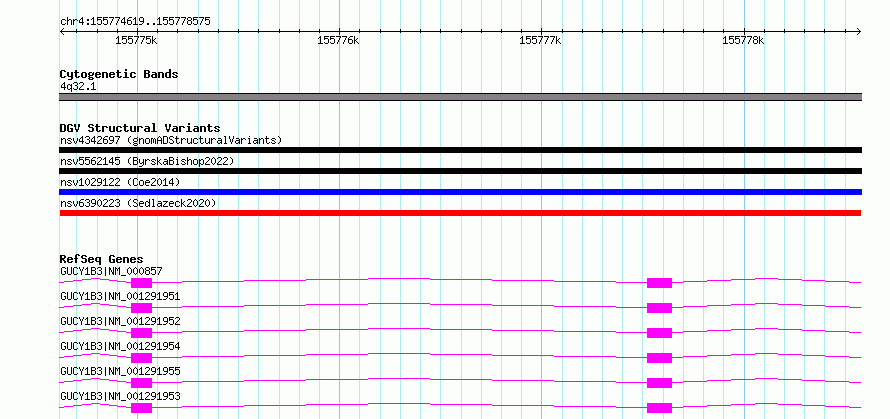Select the blue nsv1029122 variant bar
The height and width of the screenshot is (419, 890).
(460, 192)
